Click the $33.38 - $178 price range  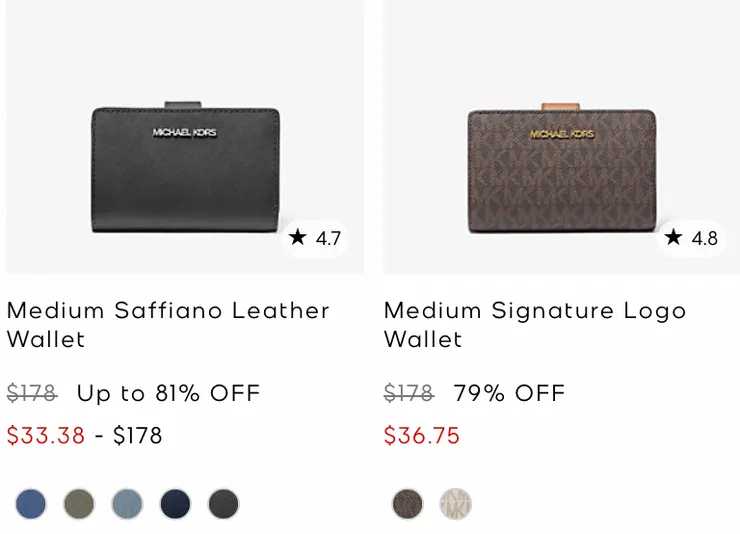pos(84,436)
